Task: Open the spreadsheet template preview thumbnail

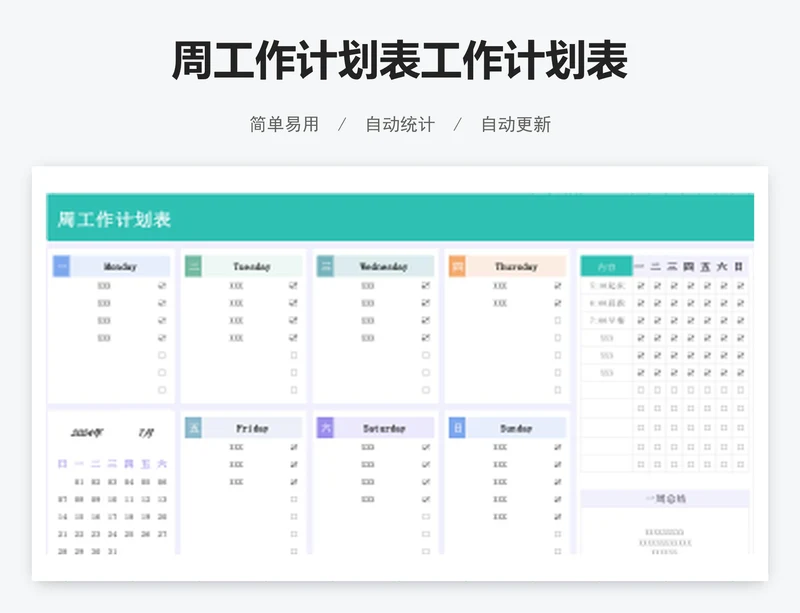Action: [400, 374]
